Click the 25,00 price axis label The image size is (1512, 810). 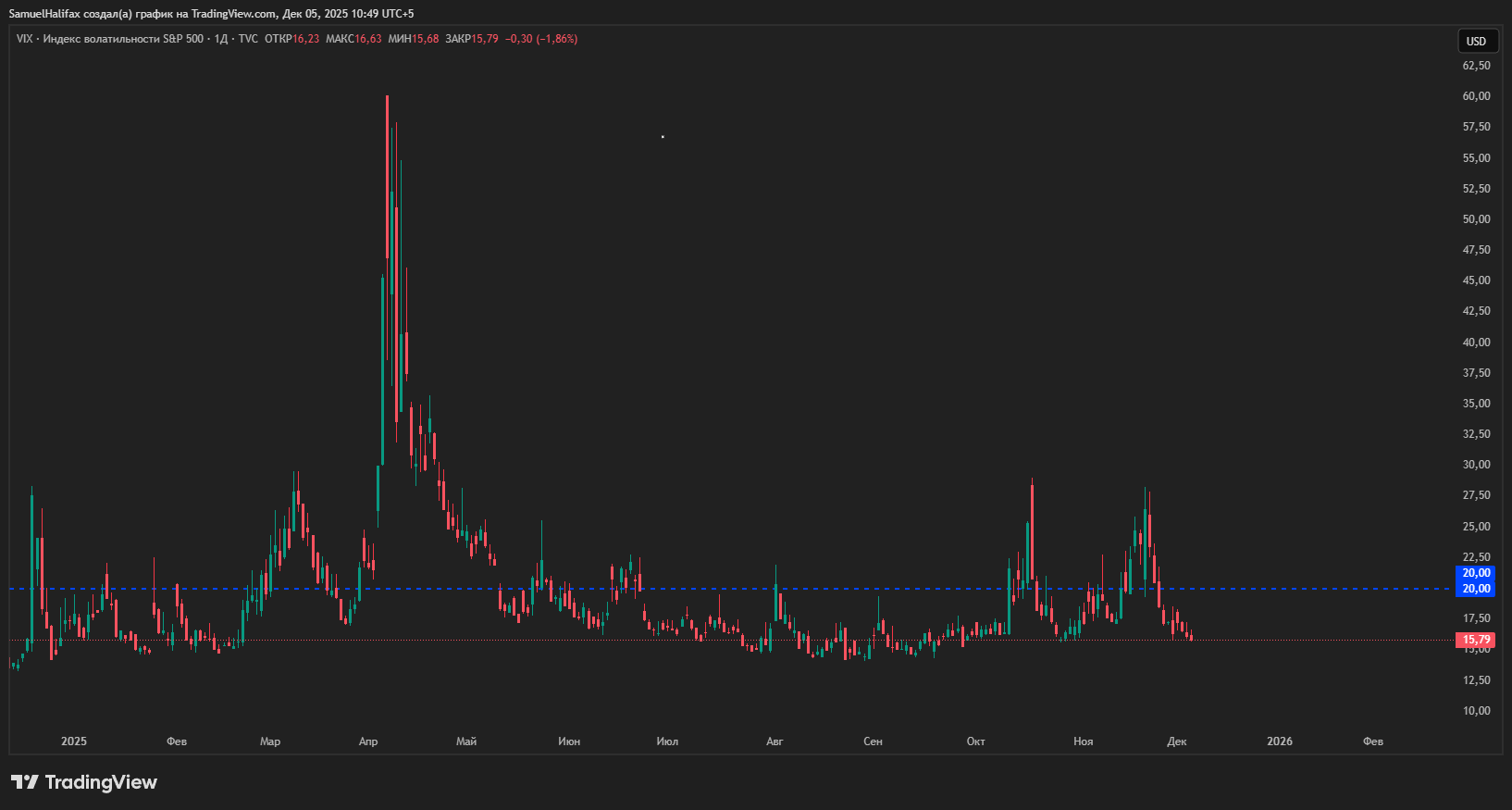[1477, 527]
